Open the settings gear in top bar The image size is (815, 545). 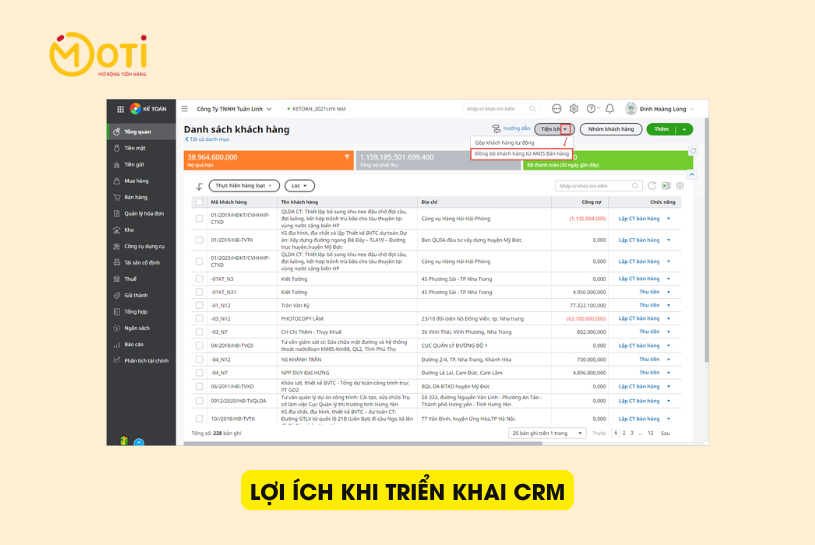pyautogui.click(x=574, y=109)
